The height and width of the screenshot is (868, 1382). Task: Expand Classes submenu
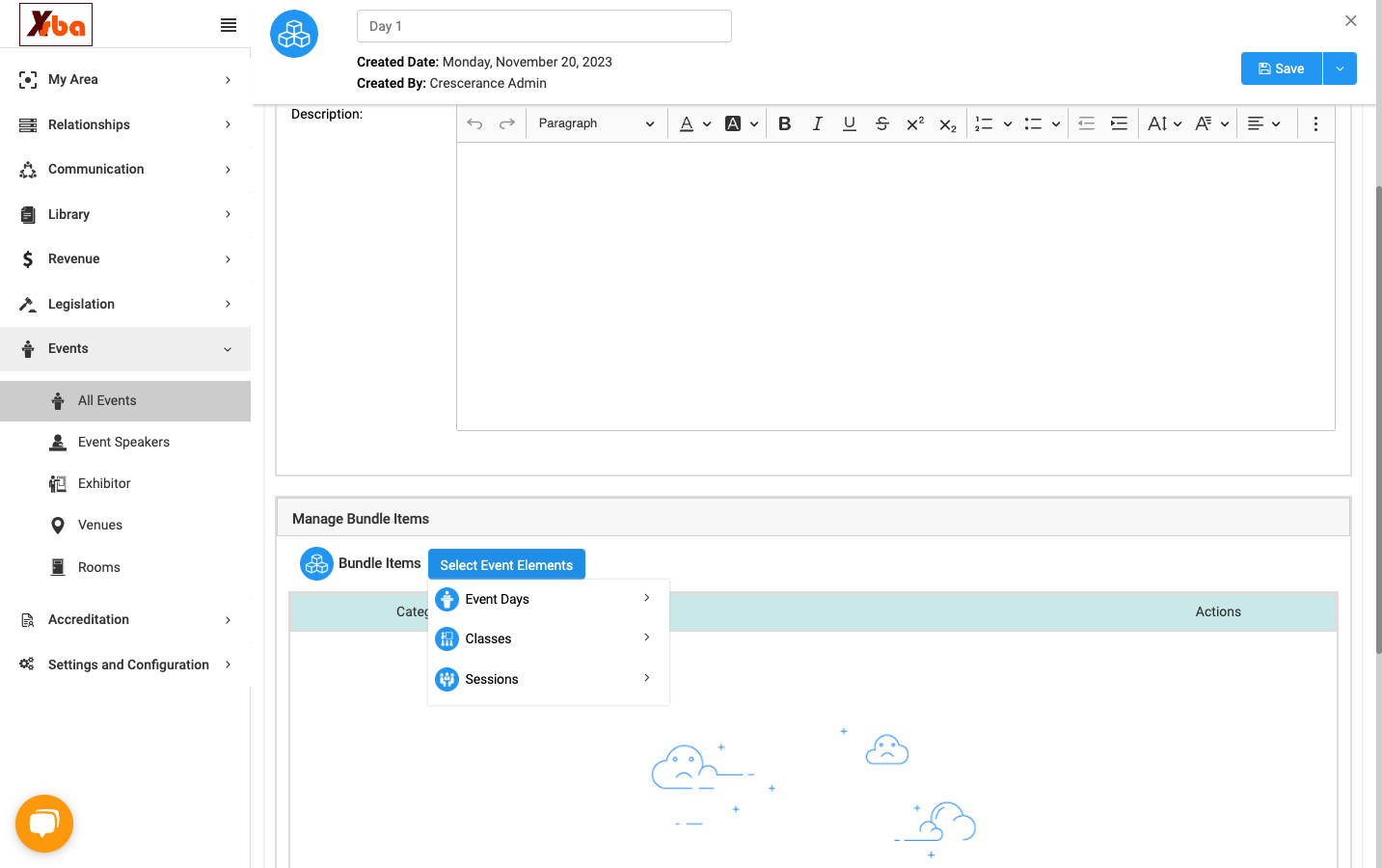pos(548,638)
